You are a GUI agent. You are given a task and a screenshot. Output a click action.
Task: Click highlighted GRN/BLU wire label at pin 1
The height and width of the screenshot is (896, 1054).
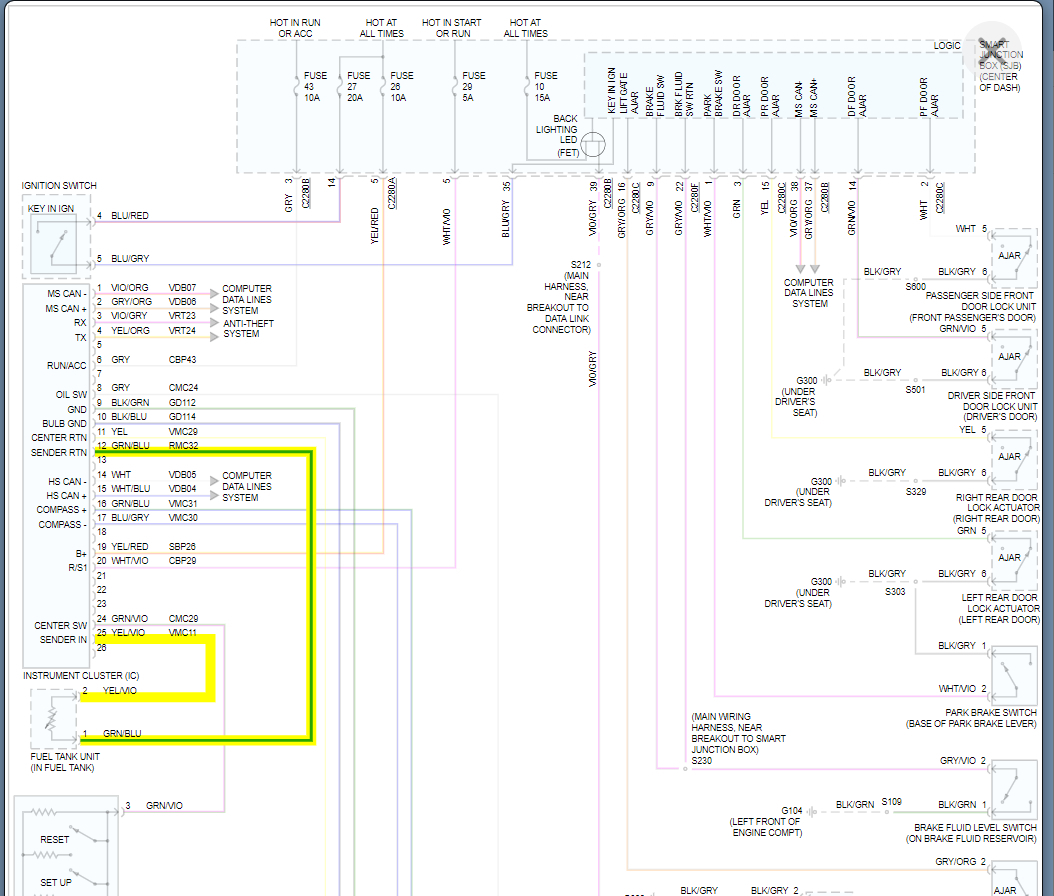tap(122, 734)
